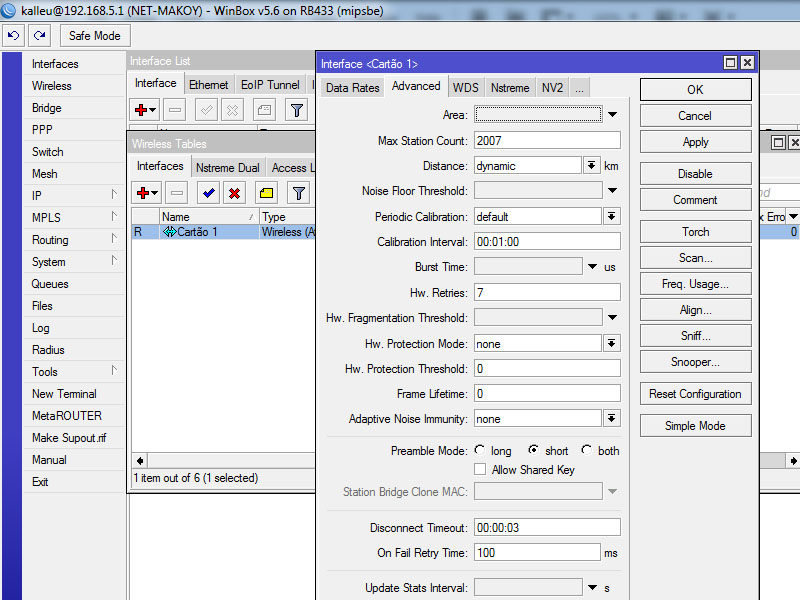This screenshot has width=800, height=600.
Task: Select long Preamble Mode
Action: click(480, 450)
